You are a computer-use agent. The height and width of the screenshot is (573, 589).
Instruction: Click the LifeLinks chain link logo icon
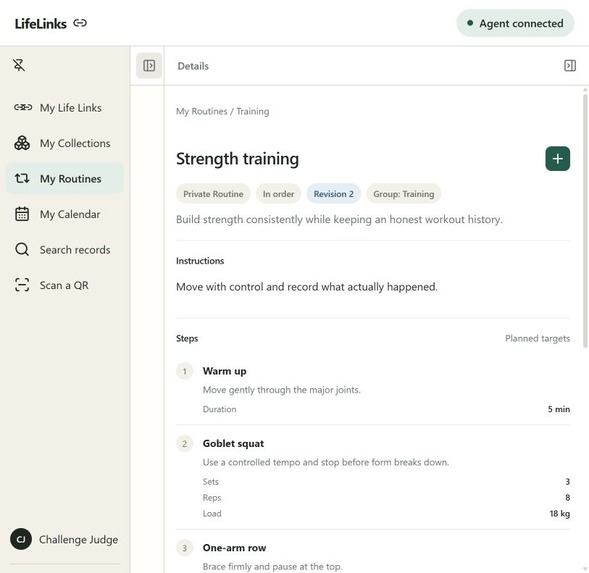coord(80,23)
